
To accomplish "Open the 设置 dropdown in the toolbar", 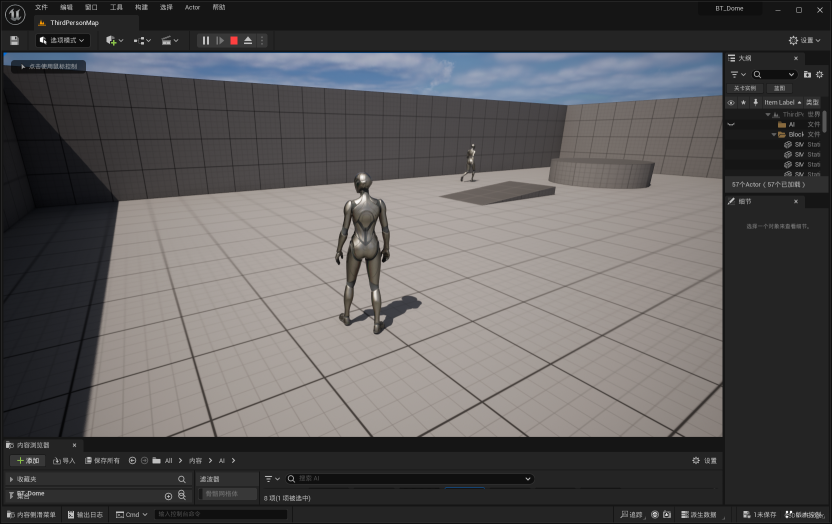I will coord(804,40).
